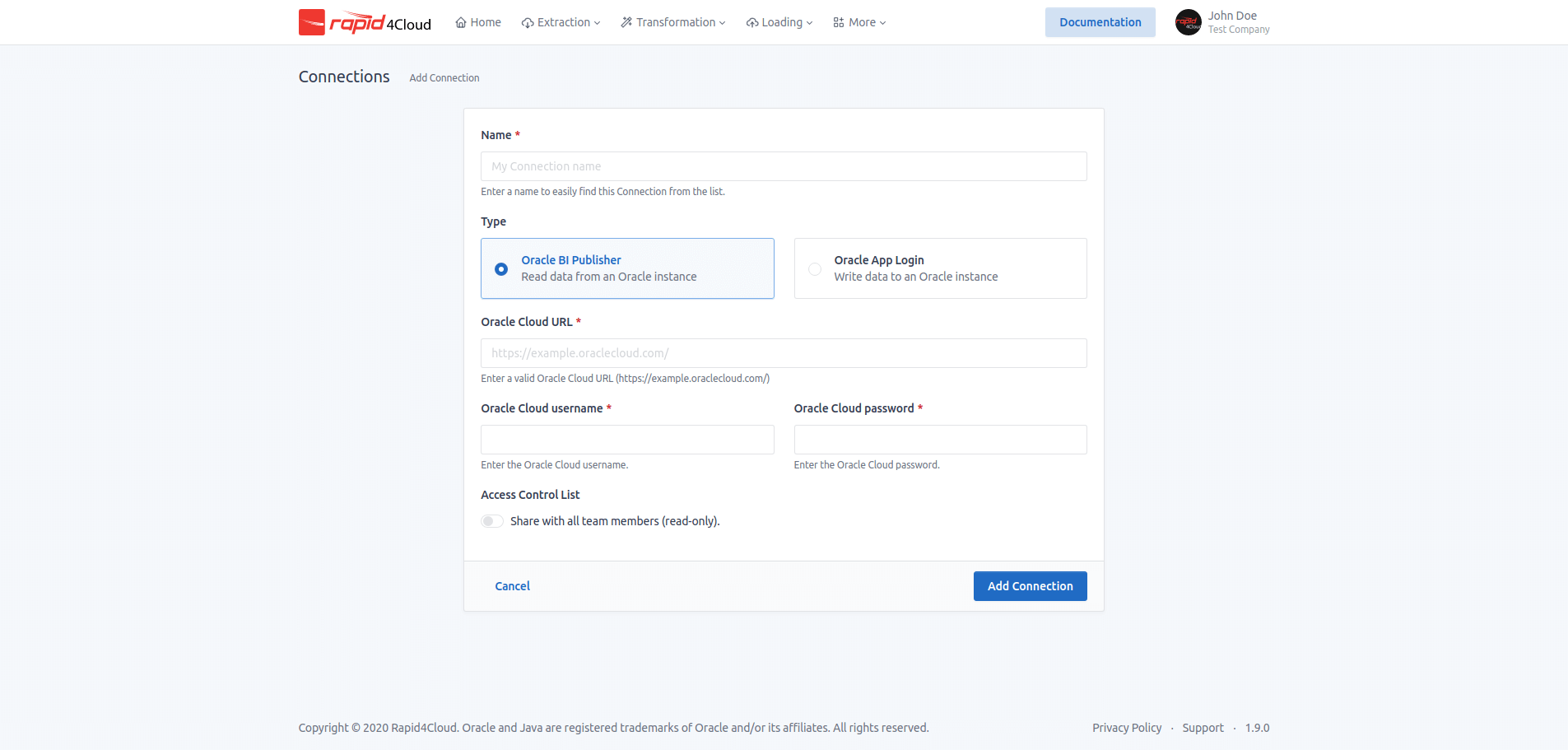
Task: Click the Add Connection breadcrumb text
Action: (x=444, y=78)
